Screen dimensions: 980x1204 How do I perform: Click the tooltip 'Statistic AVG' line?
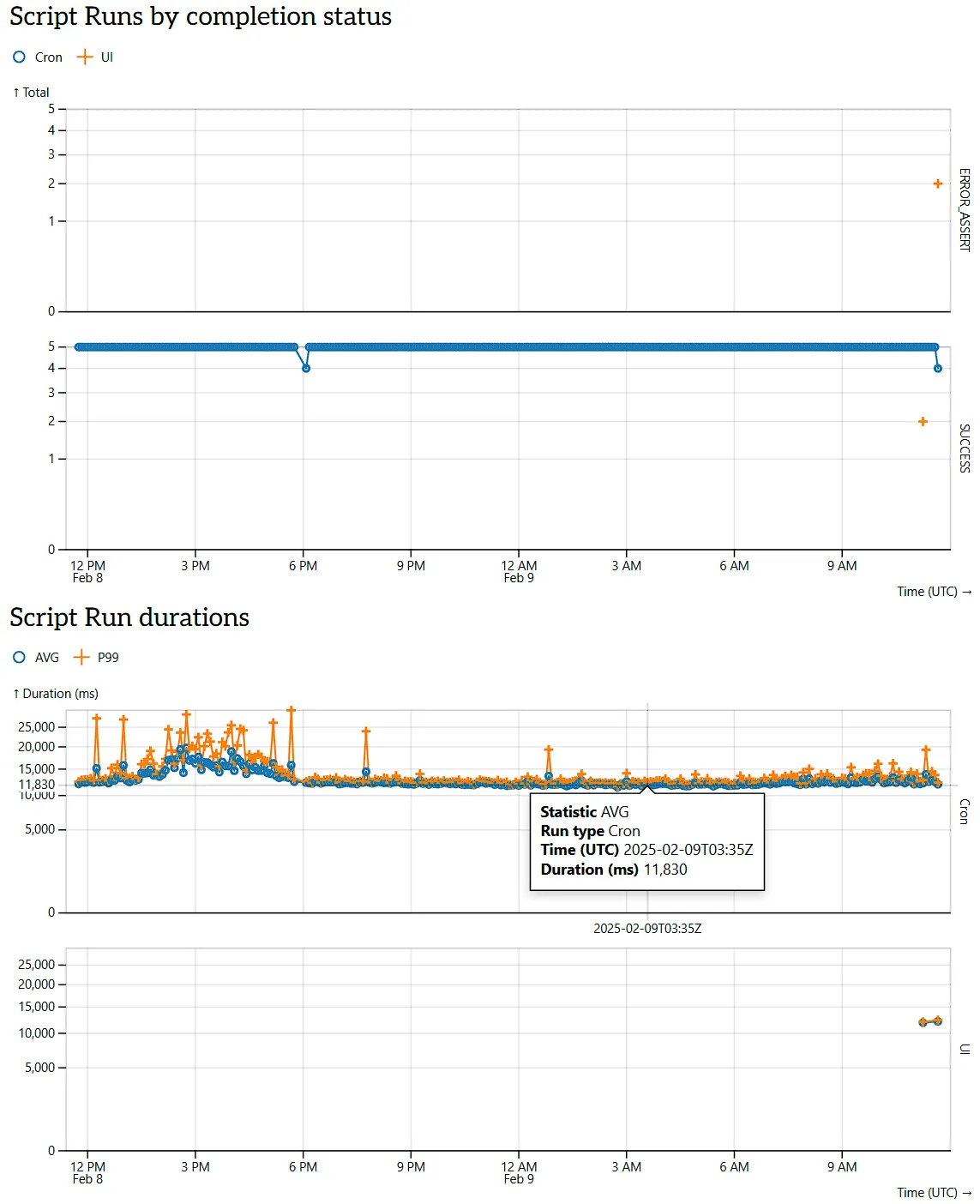[585, 812]
